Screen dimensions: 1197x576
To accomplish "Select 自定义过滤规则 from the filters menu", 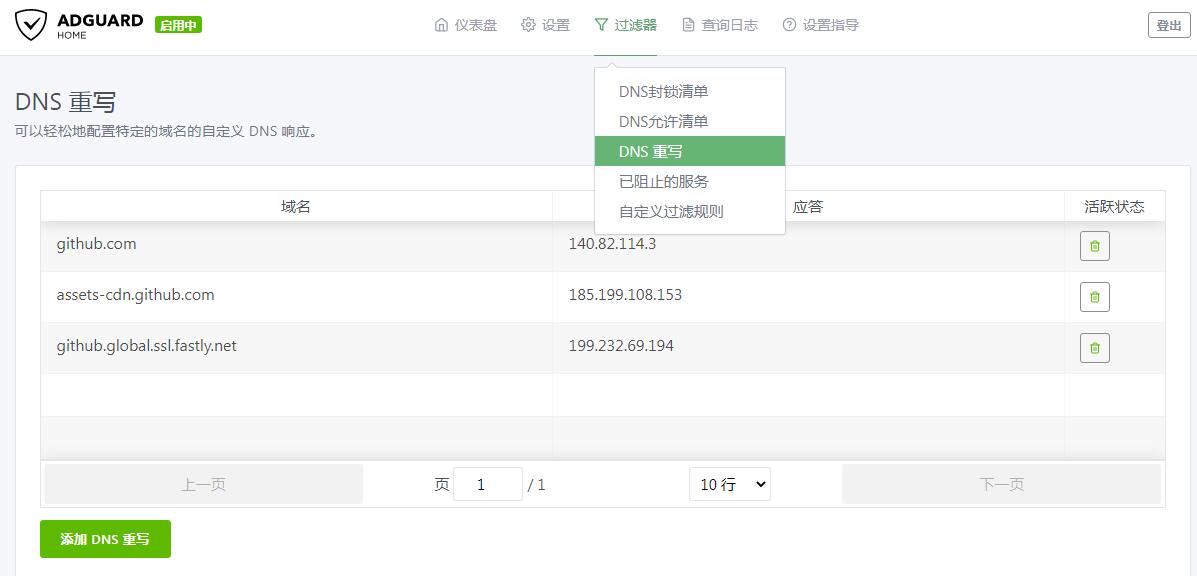I will 670,211.
